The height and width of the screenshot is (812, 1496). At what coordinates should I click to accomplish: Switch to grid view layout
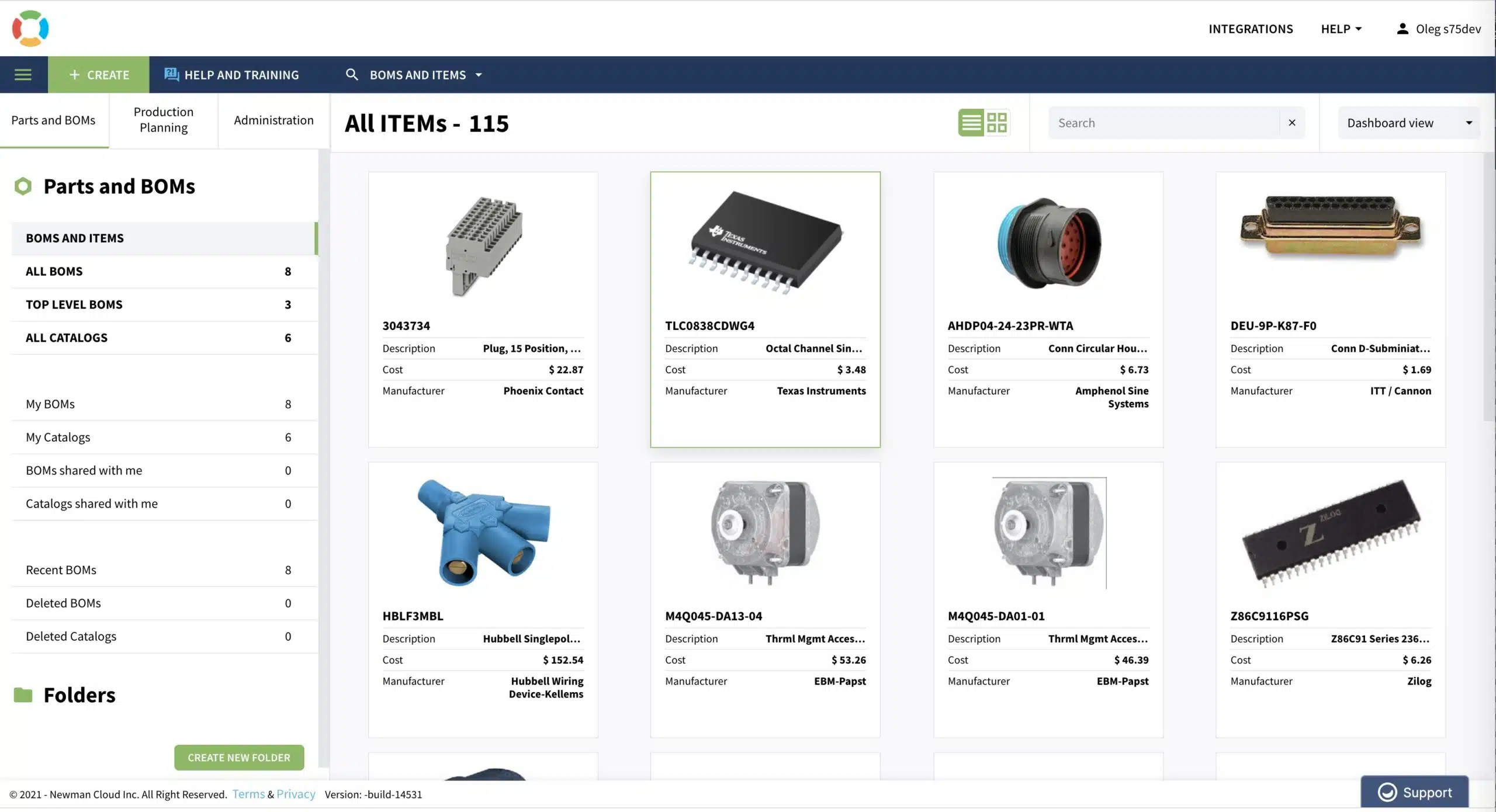(997, 123)
